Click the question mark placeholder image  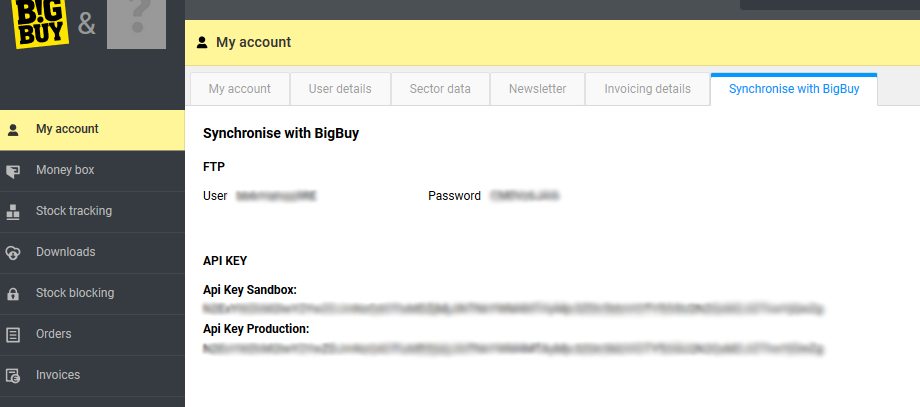[x=136, y=24]
